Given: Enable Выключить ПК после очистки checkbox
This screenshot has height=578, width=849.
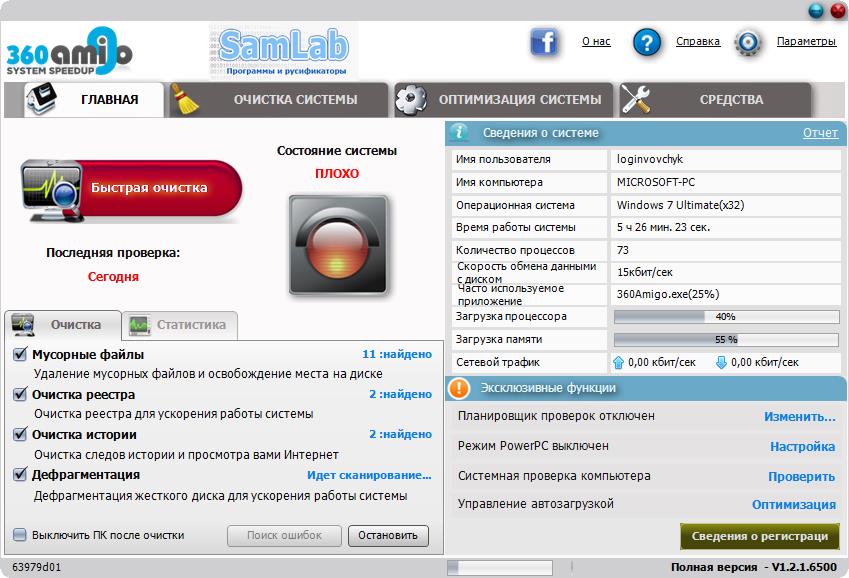Looking at the screenshot, I should tap(20, 535).
